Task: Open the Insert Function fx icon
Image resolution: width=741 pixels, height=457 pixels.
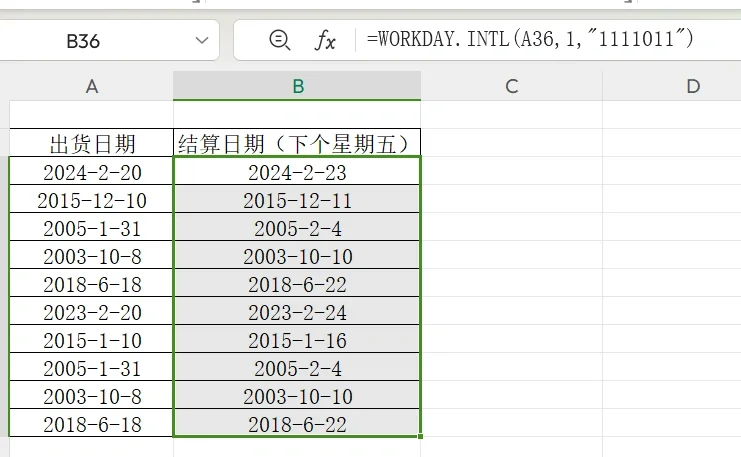Action: click(x=325, y=40)
